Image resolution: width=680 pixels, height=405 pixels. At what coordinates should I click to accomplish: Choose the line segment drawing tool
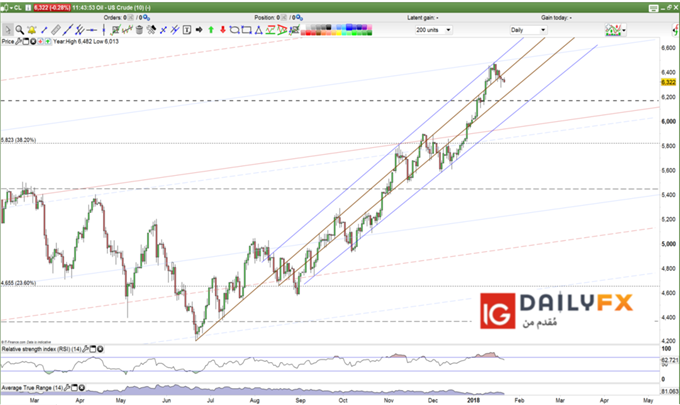[44, 30]
